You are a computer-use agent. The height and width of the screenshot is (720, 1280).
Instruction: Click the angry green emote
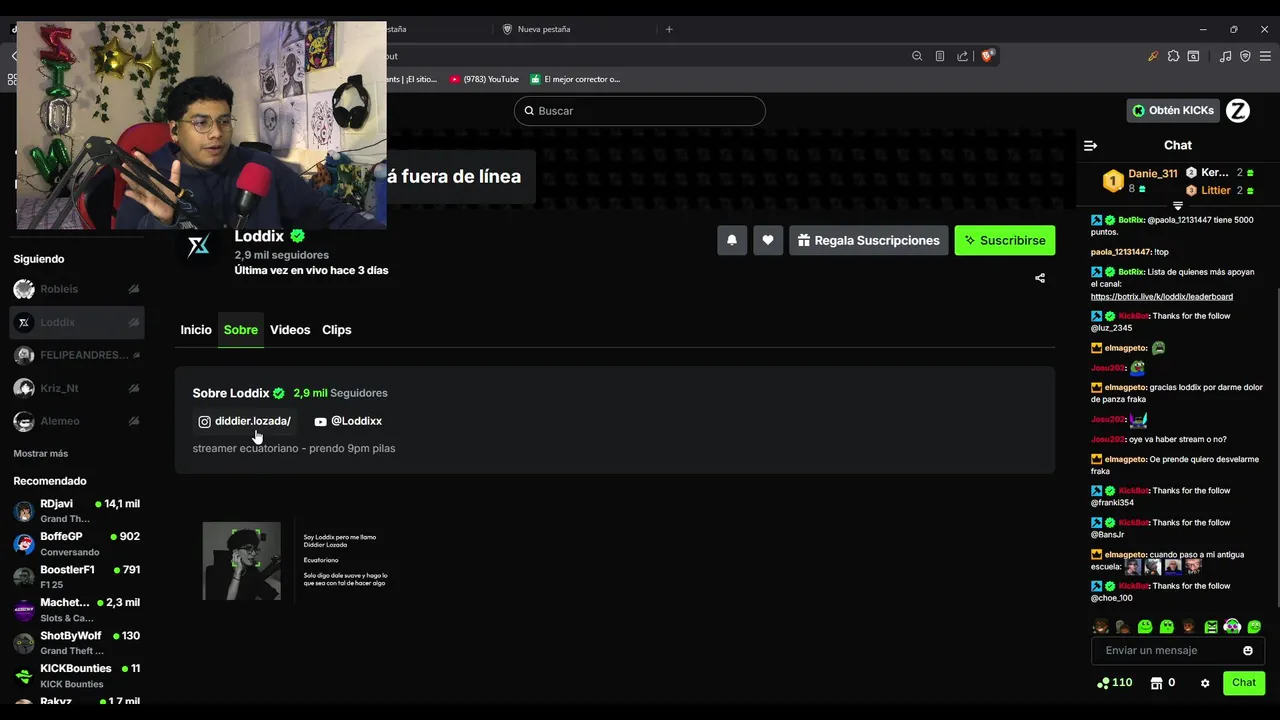click(1211, 627)
